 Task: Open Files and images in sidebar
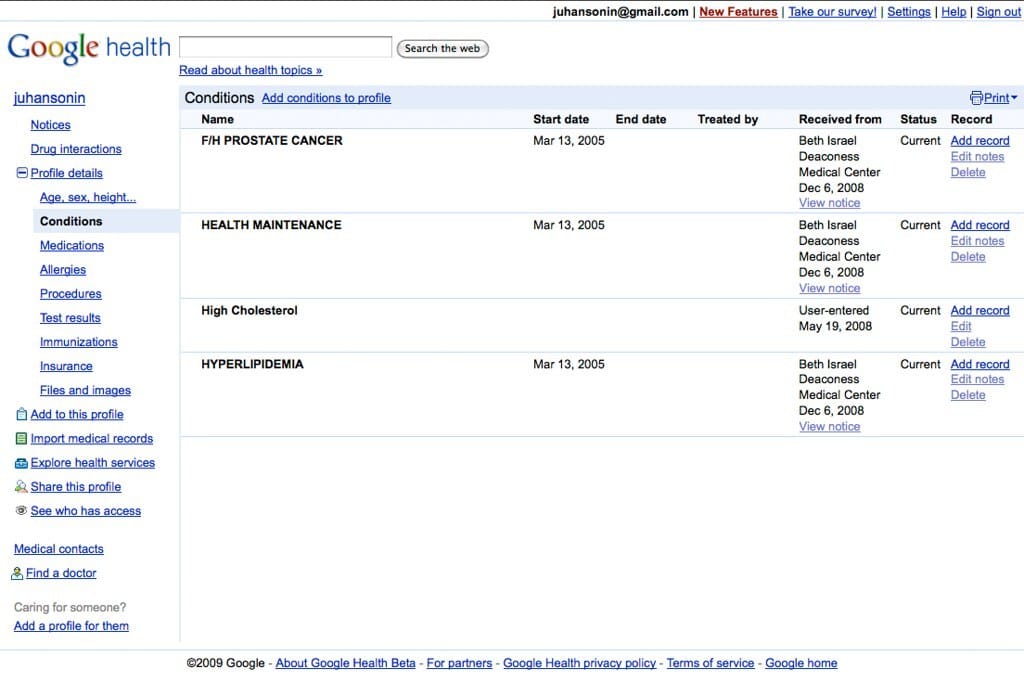pyautogui.click(x=85, y=390)
